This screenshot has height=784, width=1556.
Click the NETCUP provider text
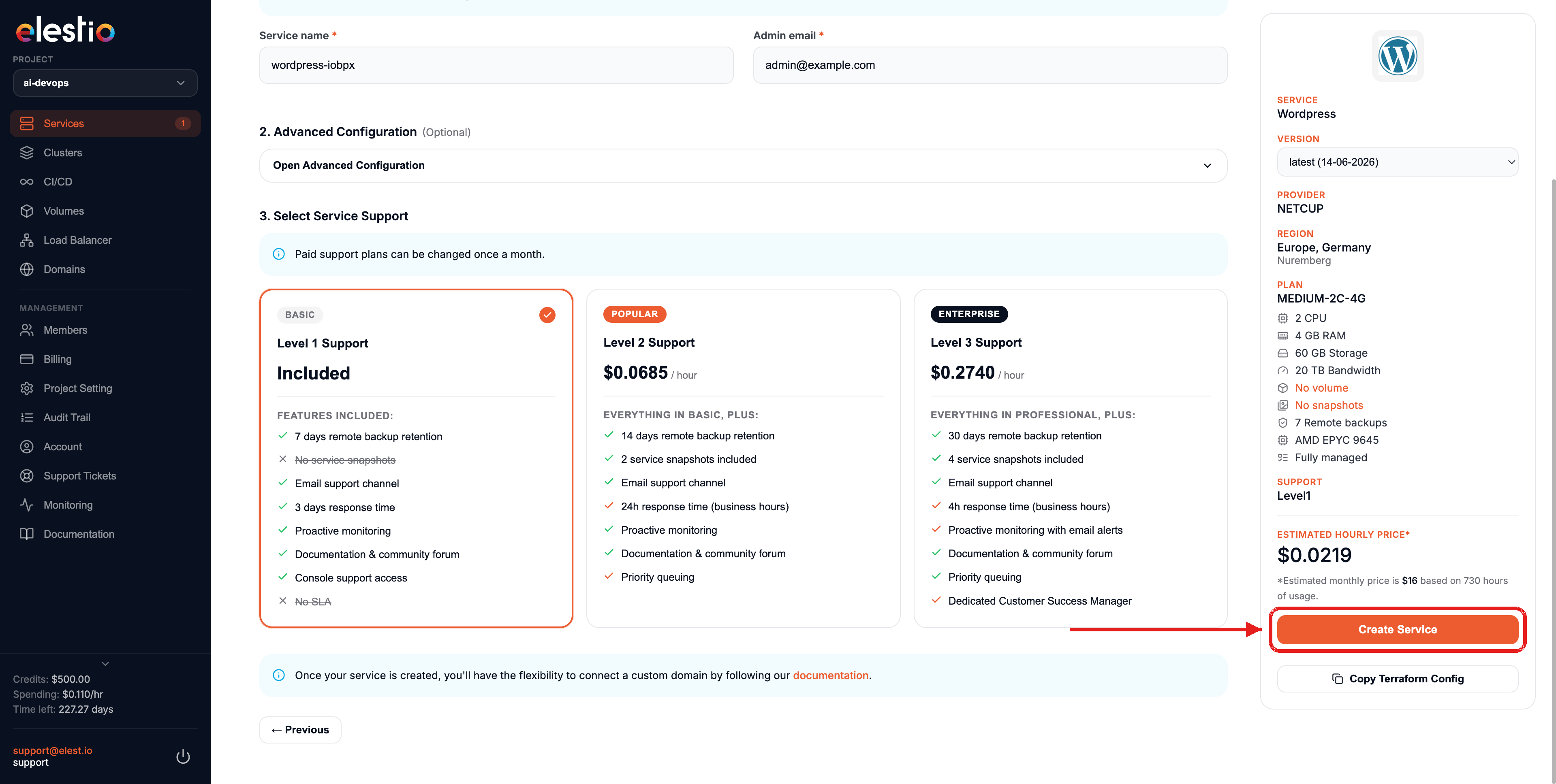[1300, 209]
